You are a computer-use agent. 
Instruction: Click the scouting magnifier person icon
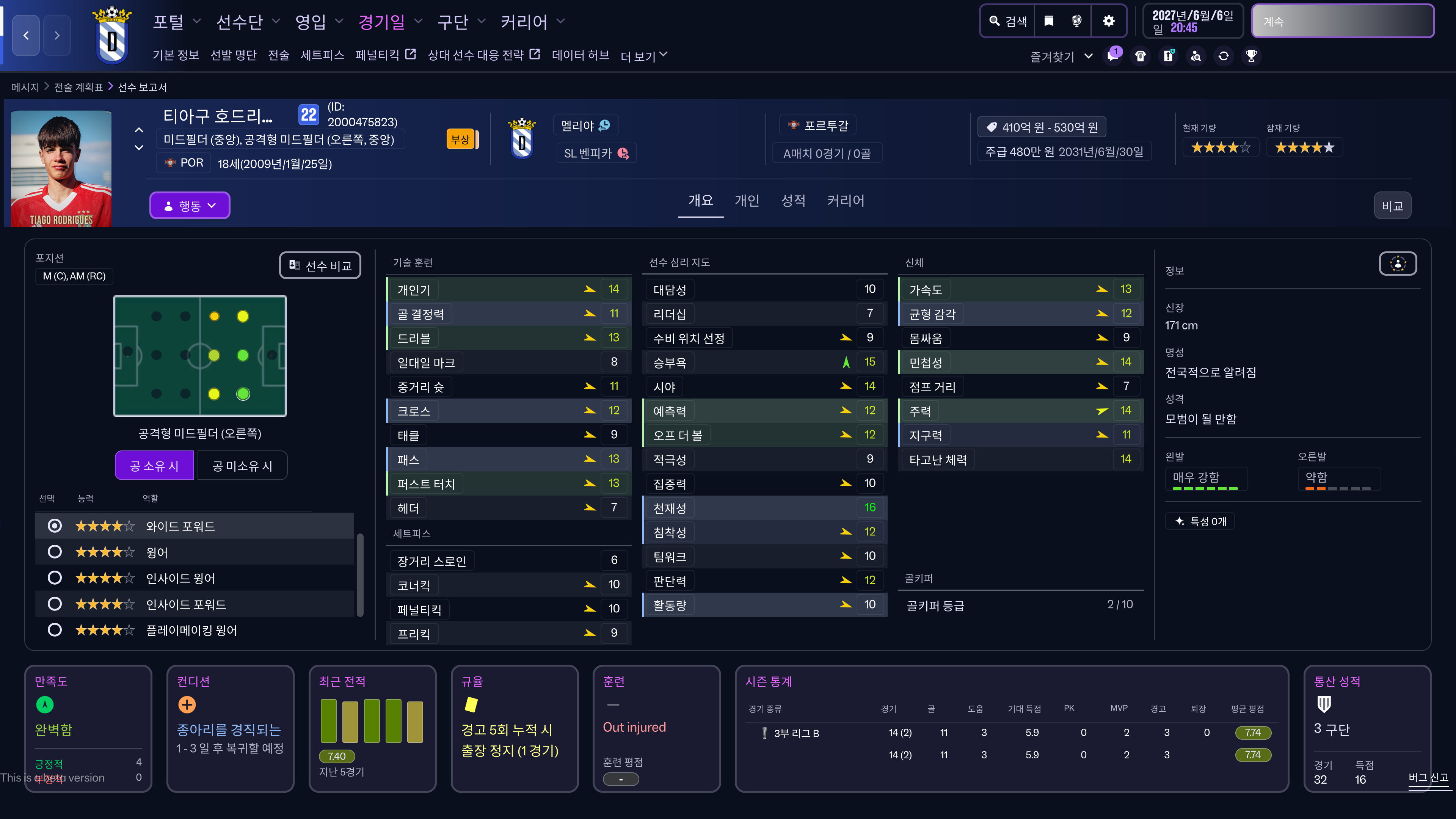(x=1196, y=56)
